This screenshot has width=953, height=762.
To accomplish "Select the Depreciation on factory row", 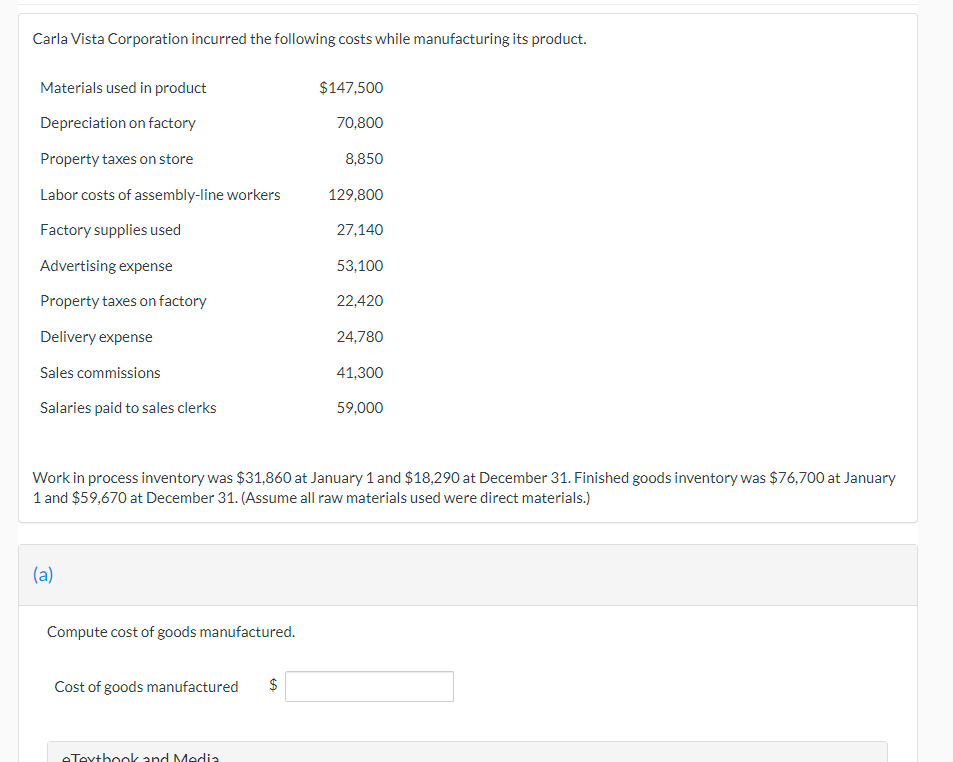I will 117,123.
